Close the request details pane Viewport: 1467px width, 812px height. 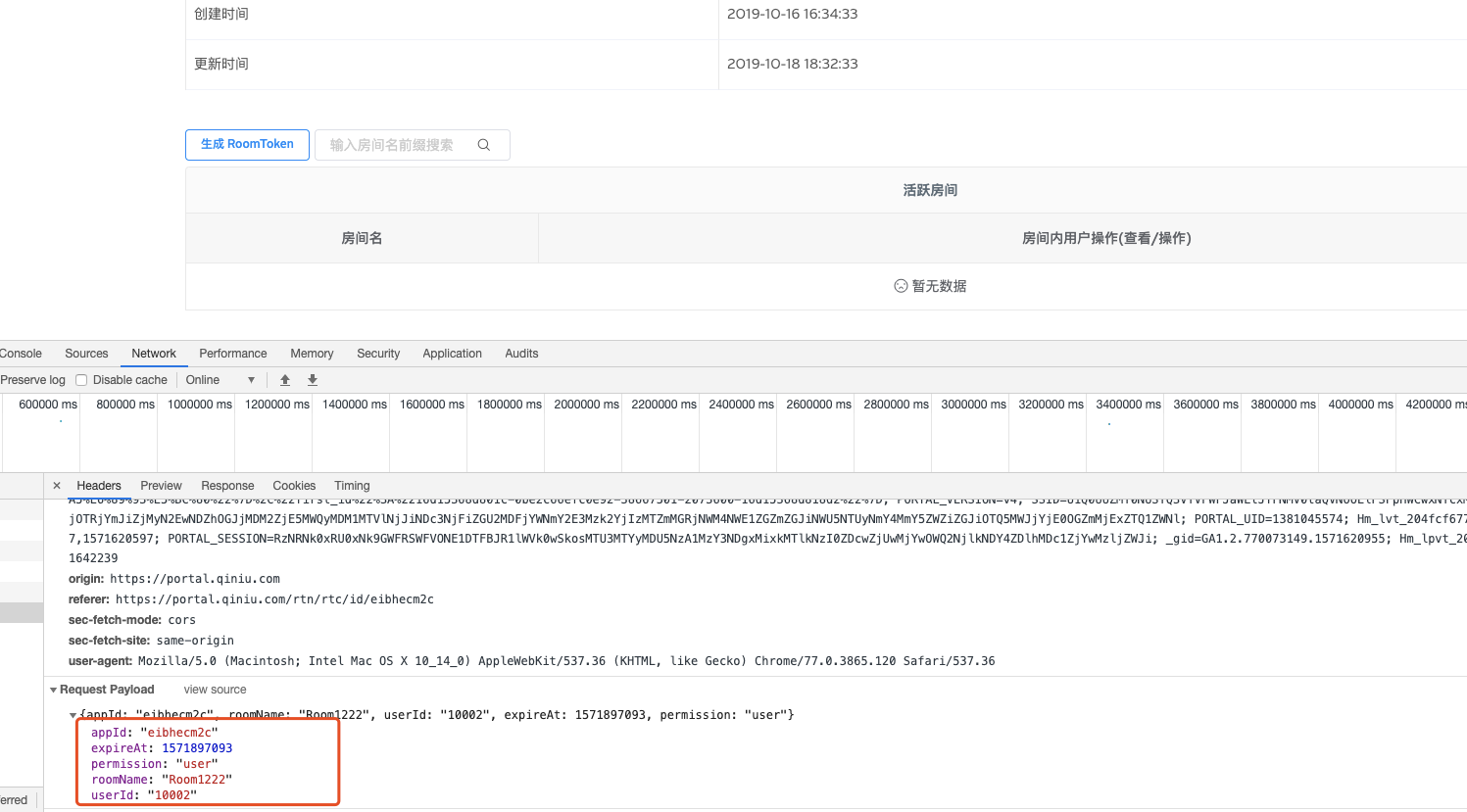tap(57, 486)
